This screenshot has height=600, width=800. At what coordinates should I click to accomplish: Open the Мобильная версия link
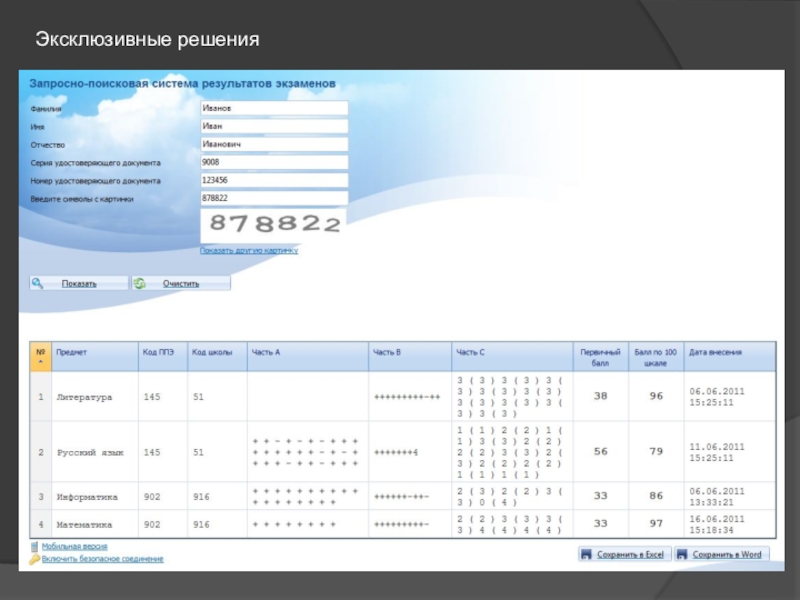click(74, 546)
